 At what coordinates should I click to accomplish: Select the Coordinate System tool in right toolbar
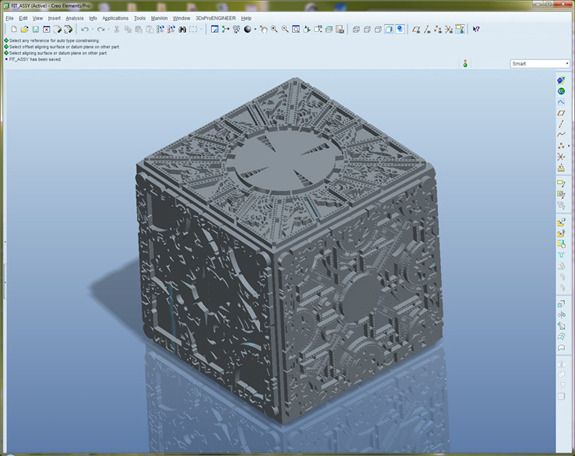point(561,157)
